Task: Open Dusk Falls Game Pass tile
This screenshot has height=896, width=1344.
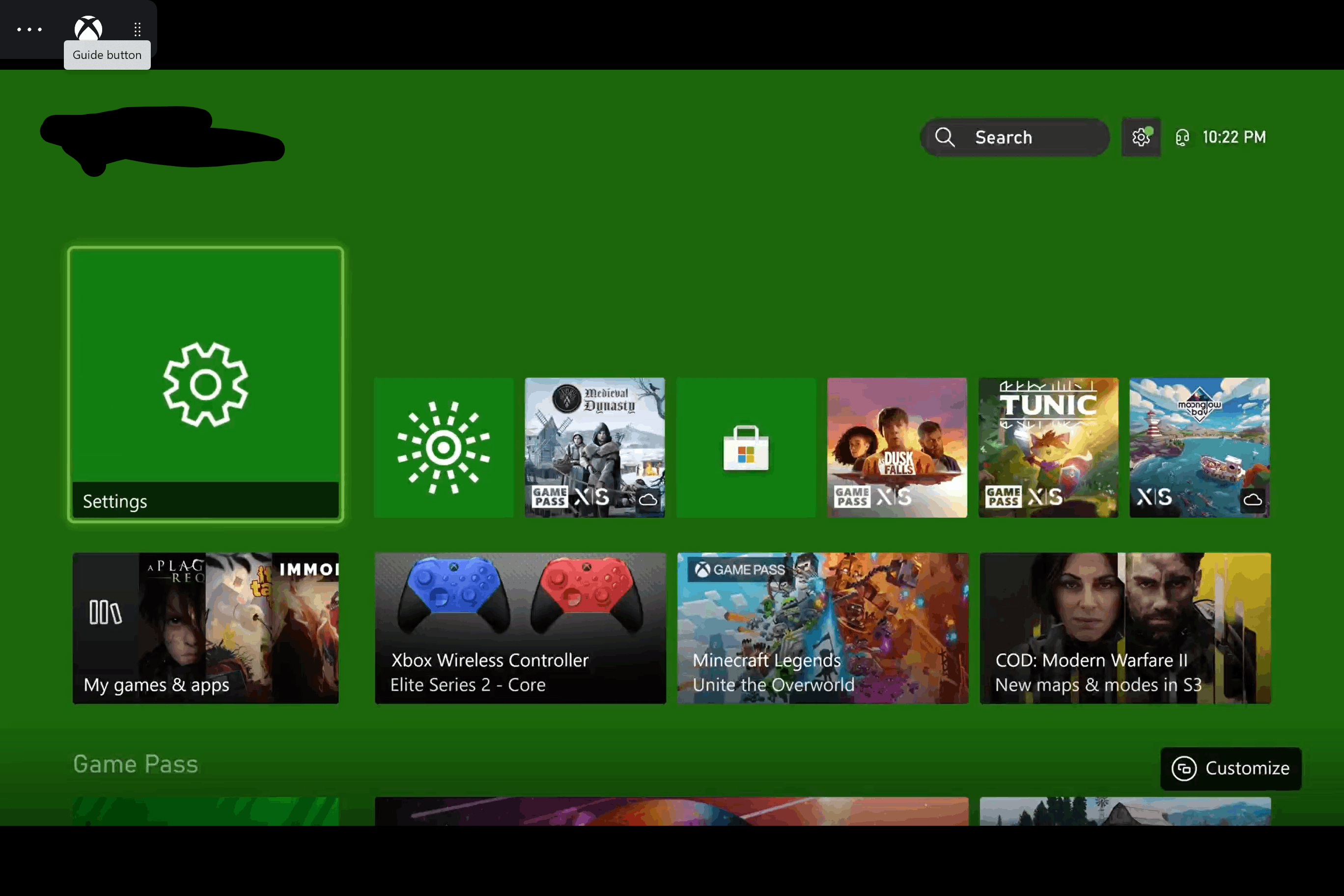Action: 897,447
